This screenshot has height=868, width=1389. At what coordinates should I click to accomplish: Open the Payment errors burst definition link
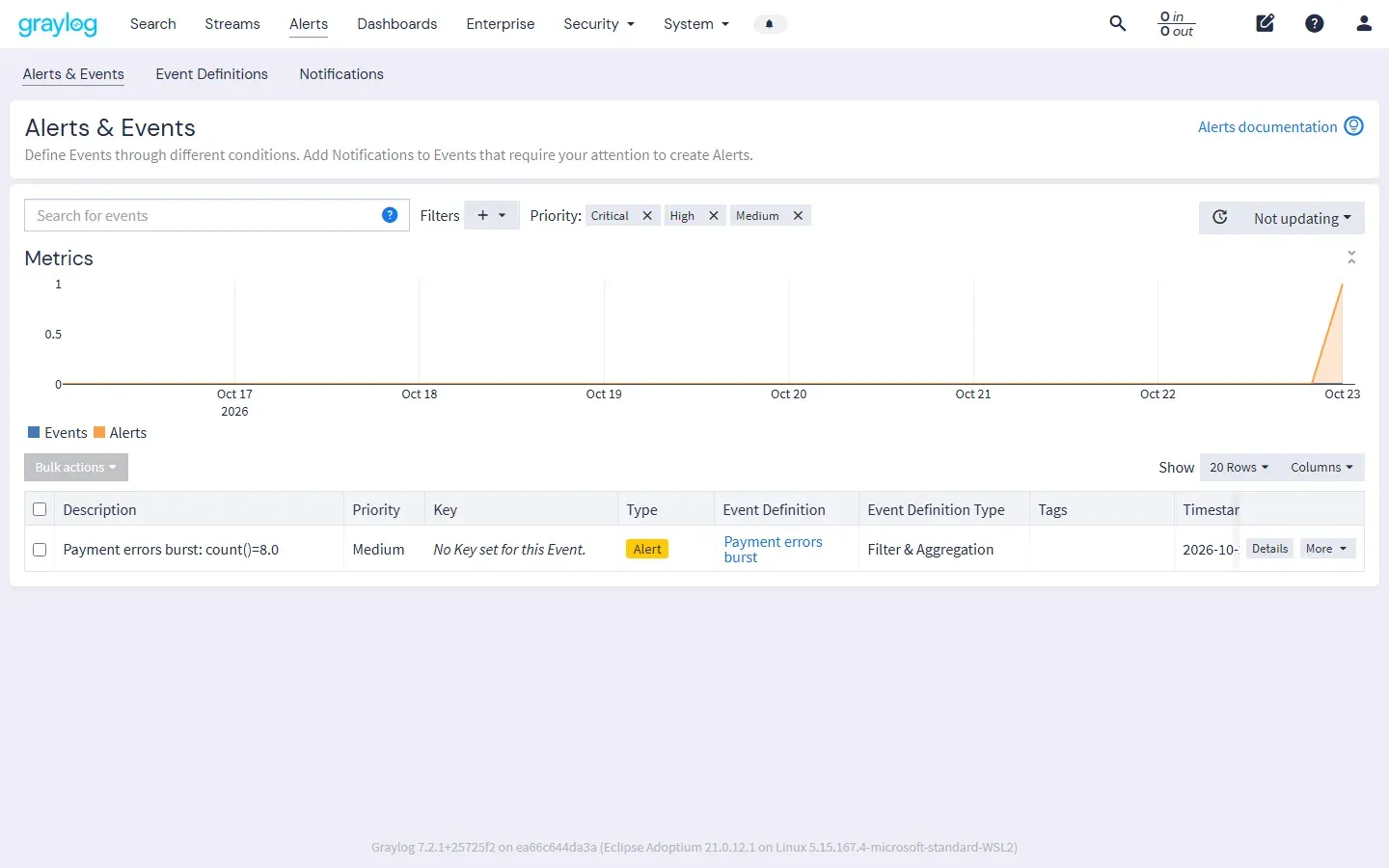point(774,550)
